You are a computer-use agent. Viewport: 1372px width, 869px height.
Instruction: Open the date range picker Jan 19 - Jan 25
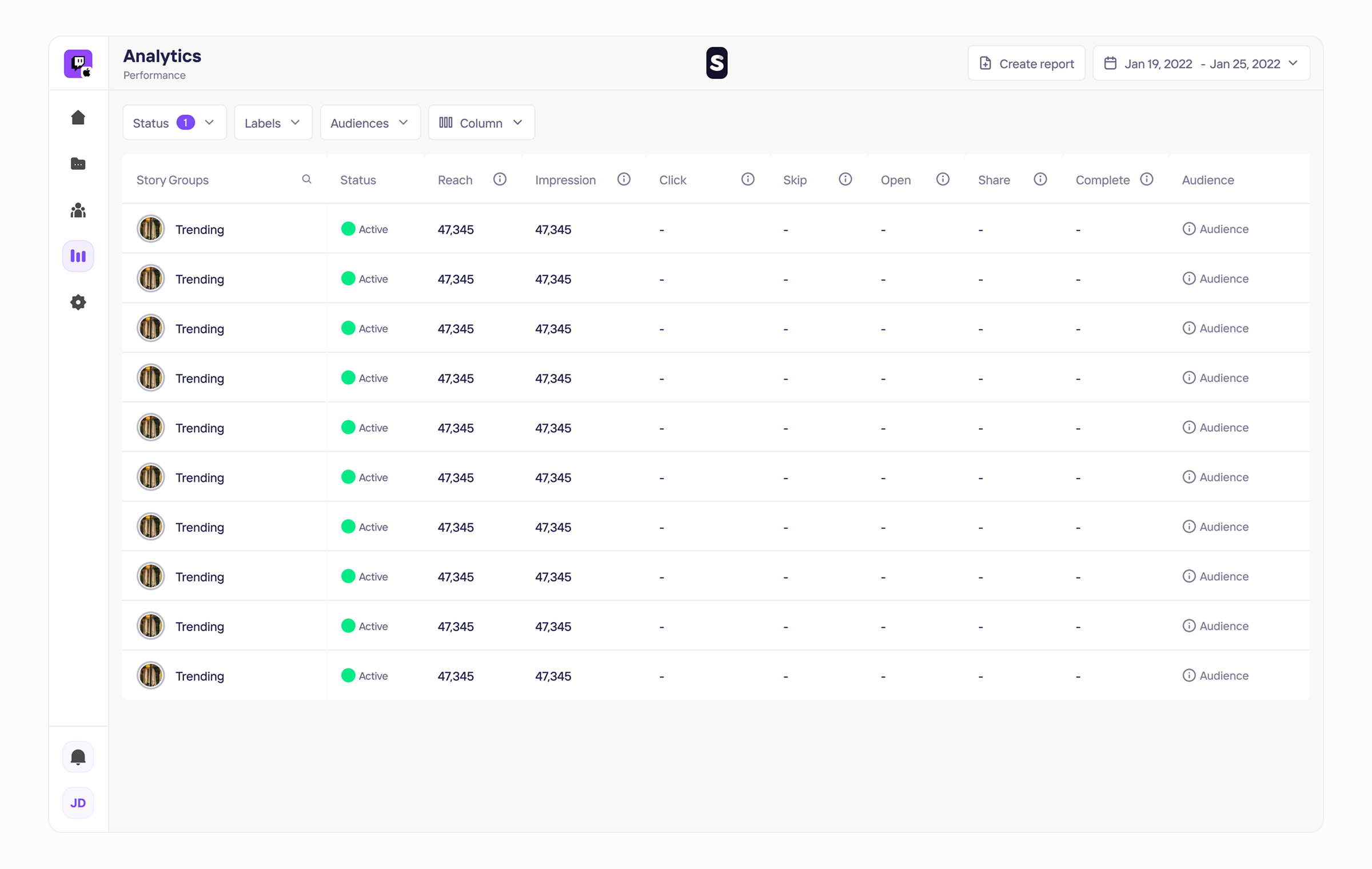[1201, 63]
